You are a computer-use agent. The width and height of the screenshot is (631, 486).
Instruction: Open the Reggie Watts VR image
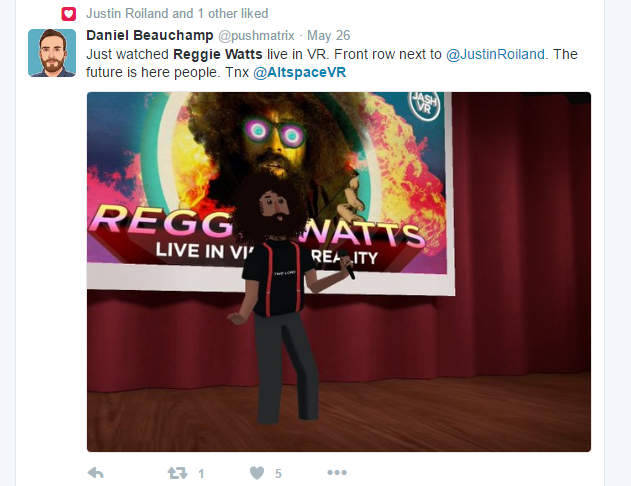coord(339,272)
